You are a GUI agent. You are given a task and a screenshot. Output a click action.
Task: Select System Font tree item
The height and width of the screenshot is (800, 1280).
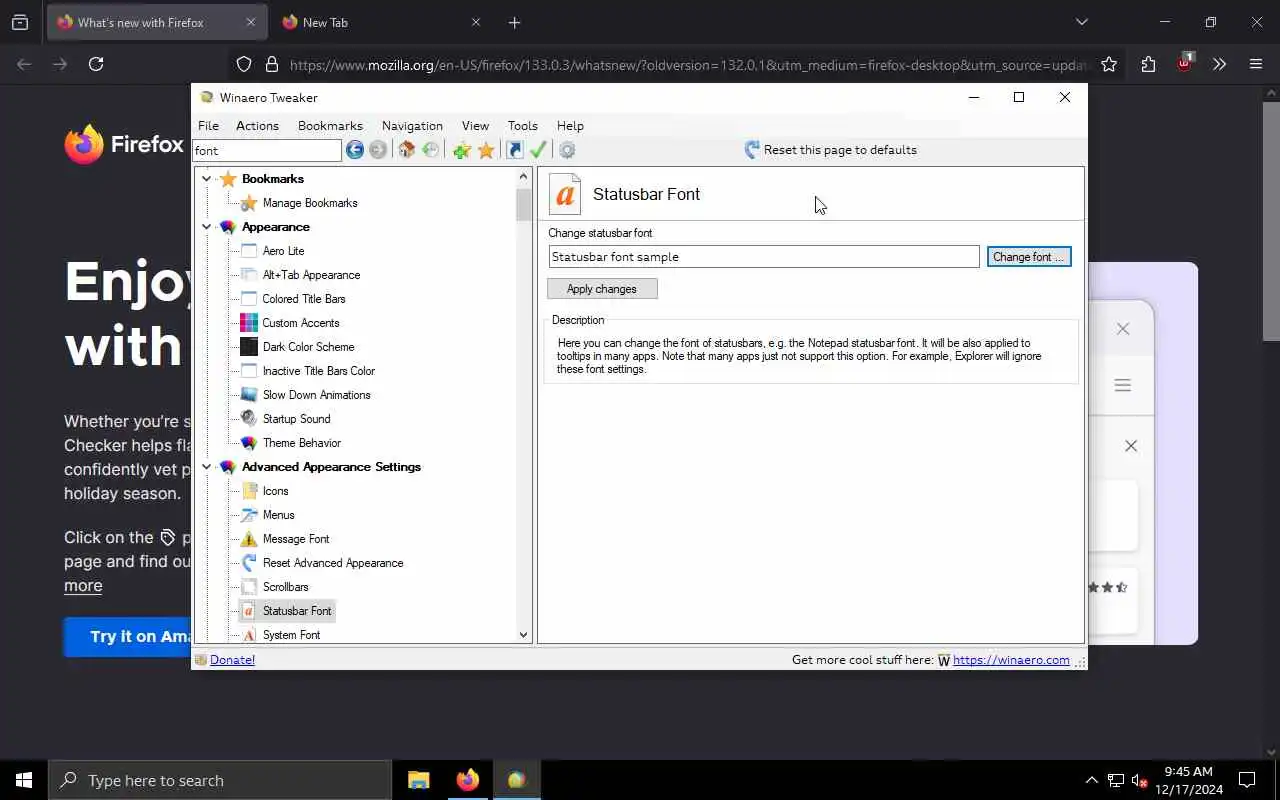tap(291, 635)
